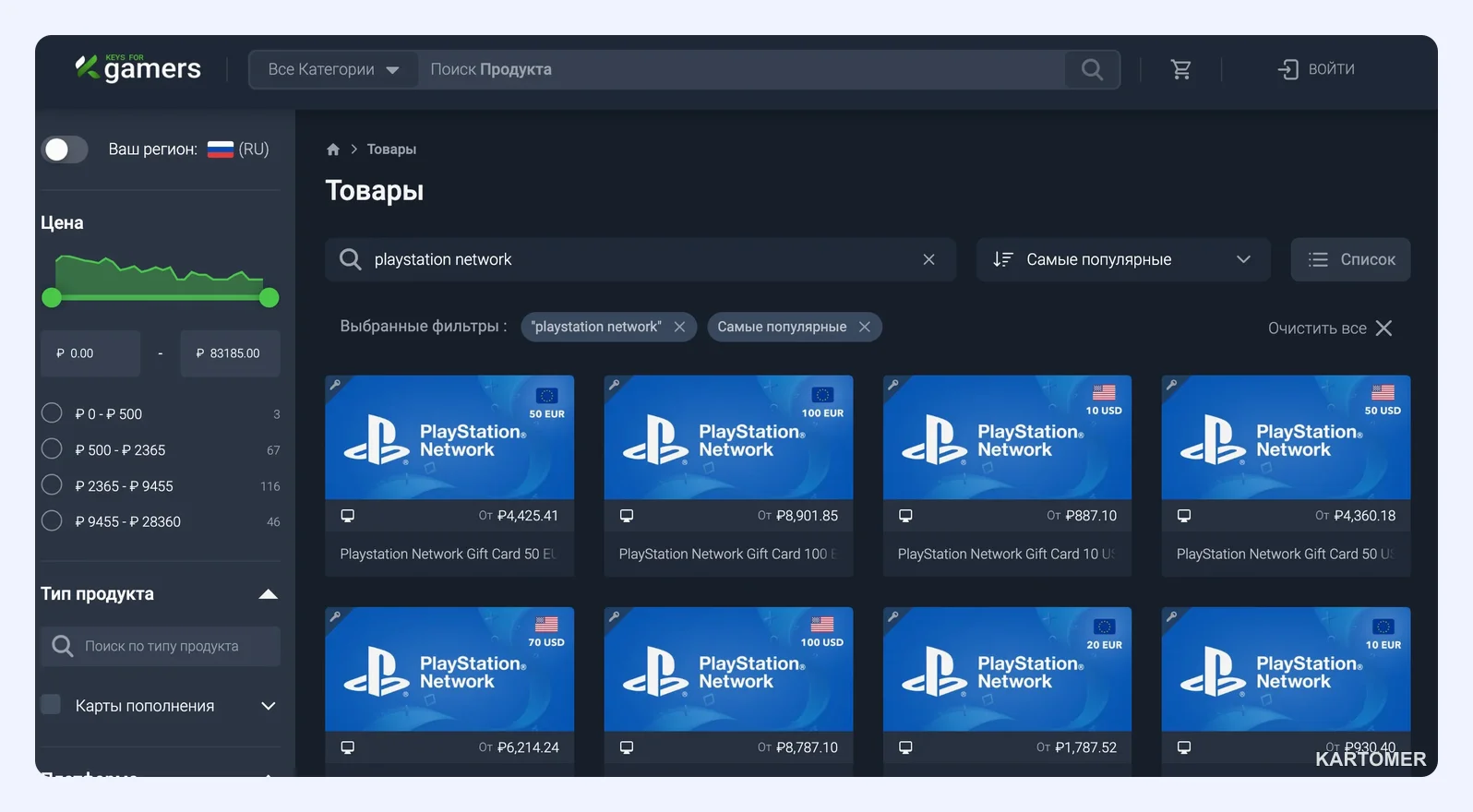Remove the "playstation network" filter chip
The width and height of the screenshot is (1473, 812).
click(679, 327)
